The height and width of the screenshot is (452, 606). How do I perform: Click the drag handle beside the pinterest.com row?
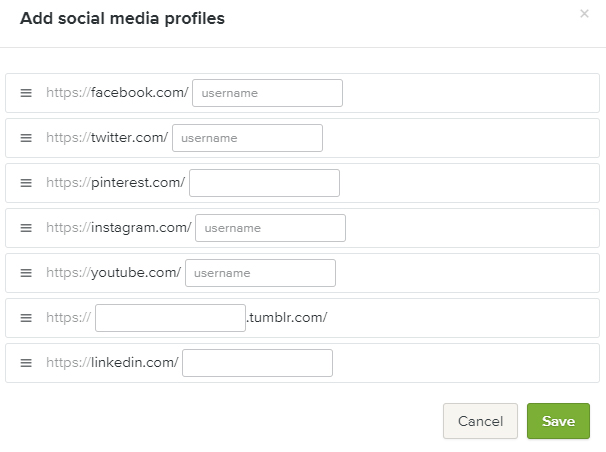coord(26,183)
